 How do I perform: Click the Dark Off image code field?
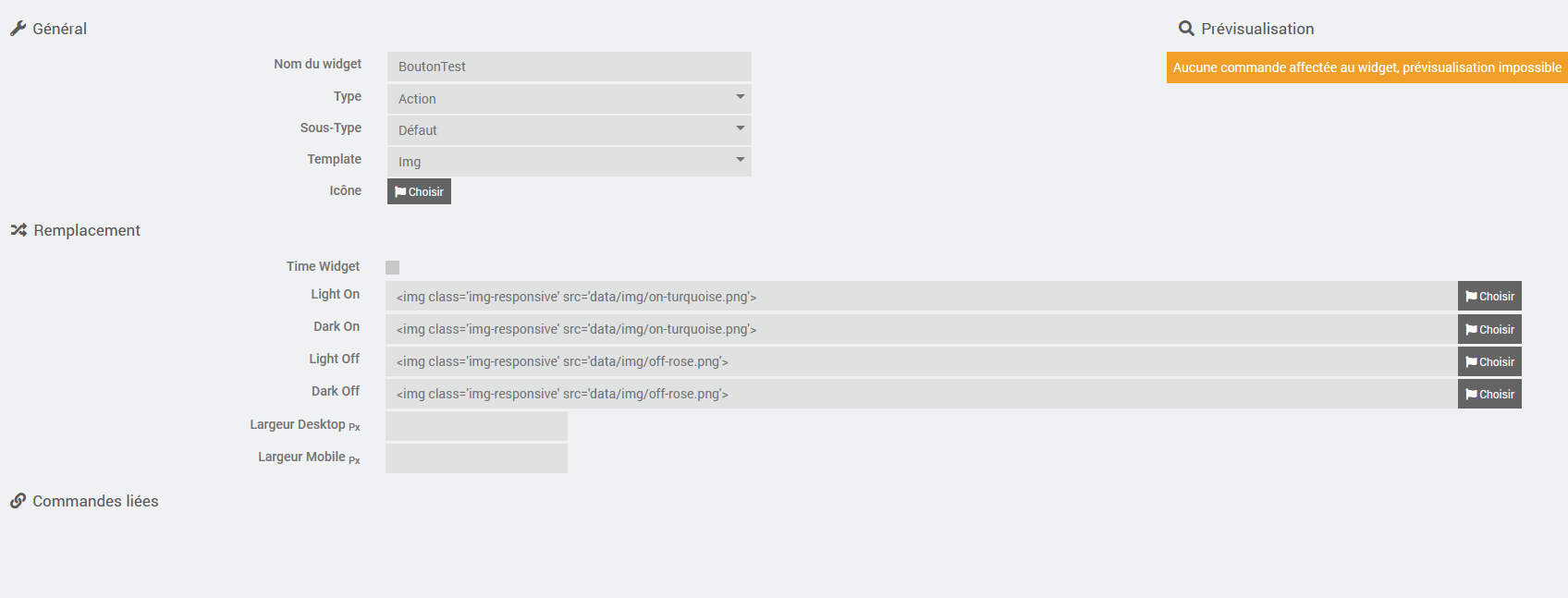[922, 394]
